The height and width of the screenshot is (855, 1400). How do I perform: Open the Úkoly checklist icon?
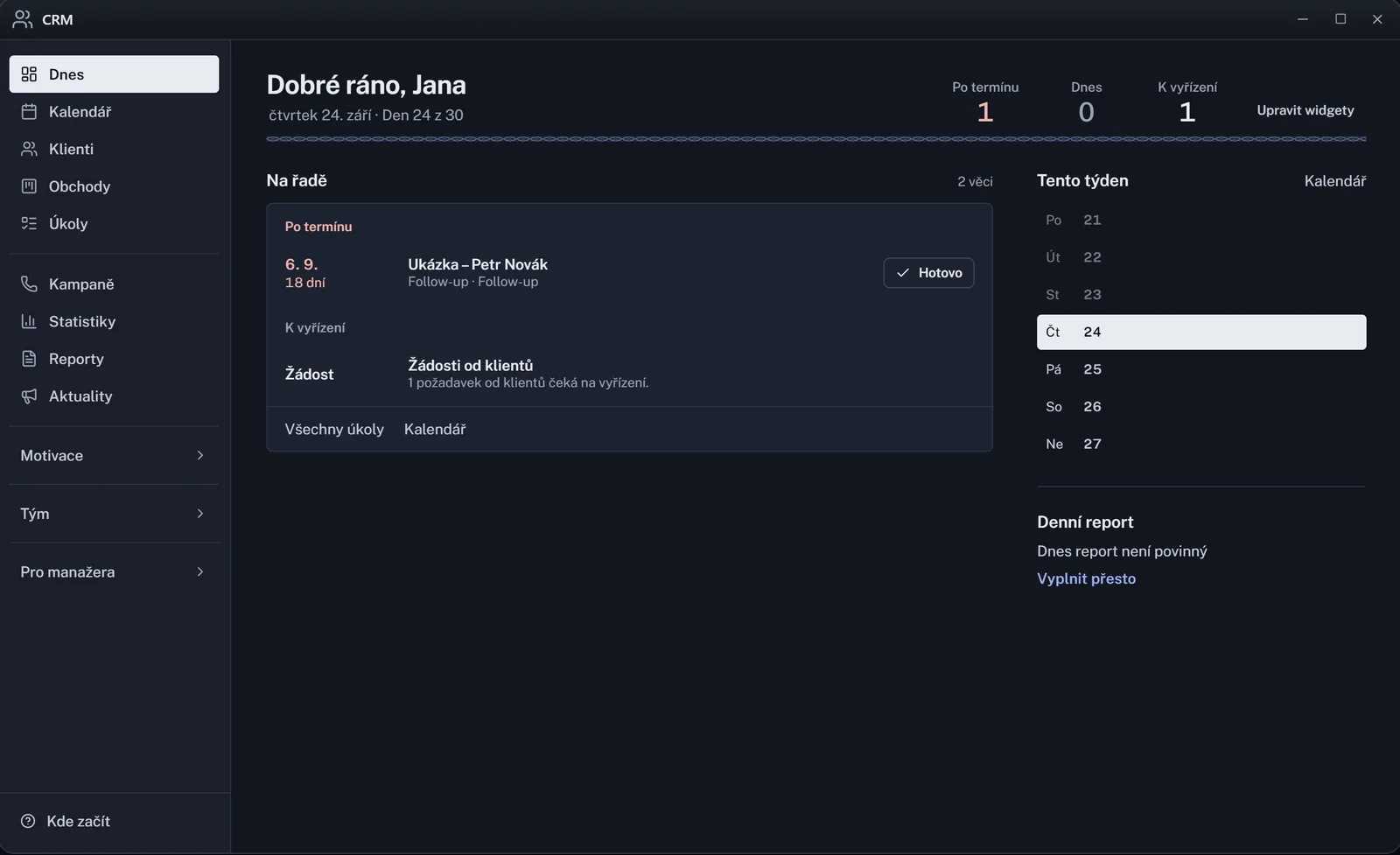(29, 223)
